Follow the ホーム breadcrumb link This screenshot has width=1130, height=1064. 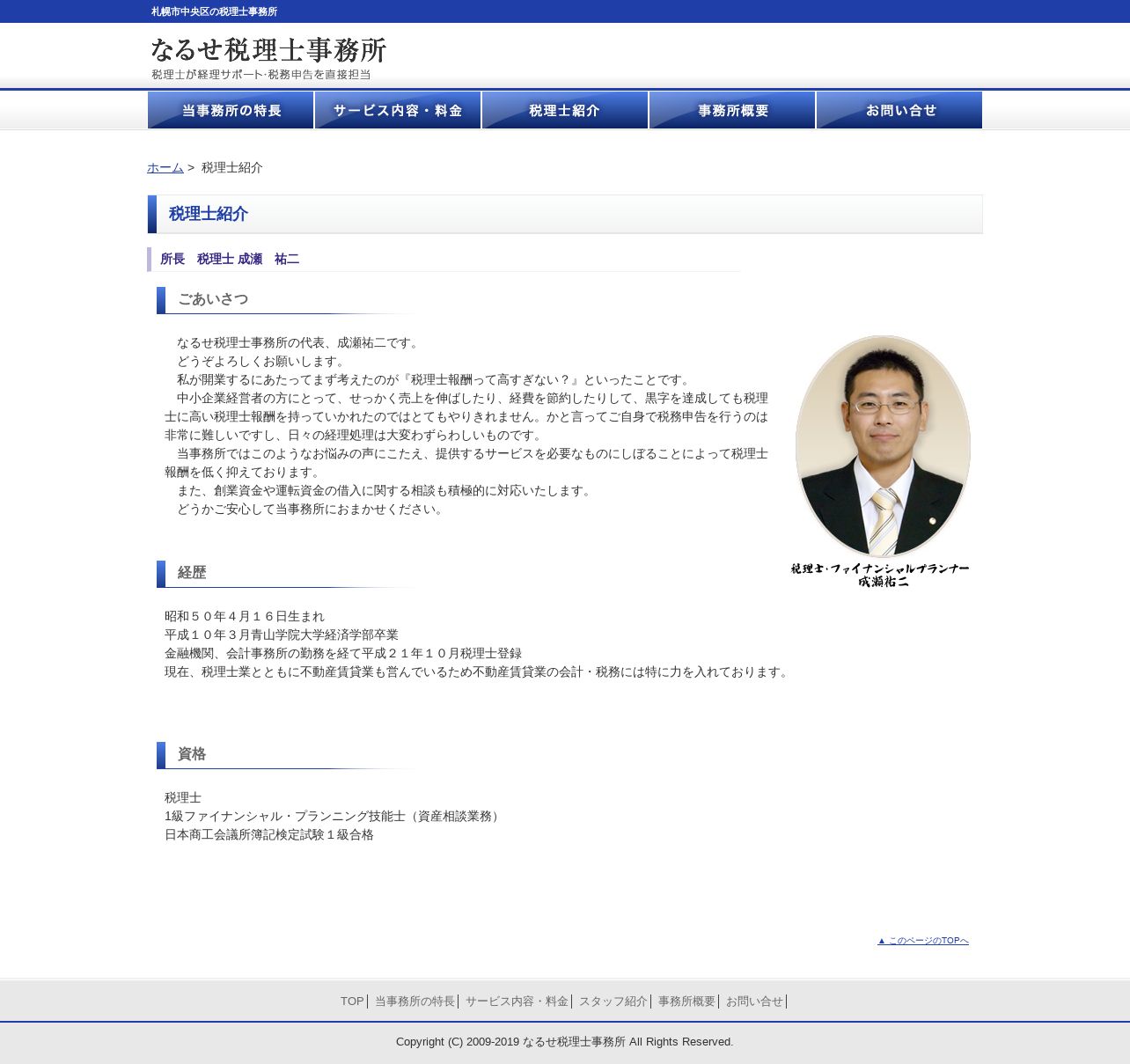(165, 167)
